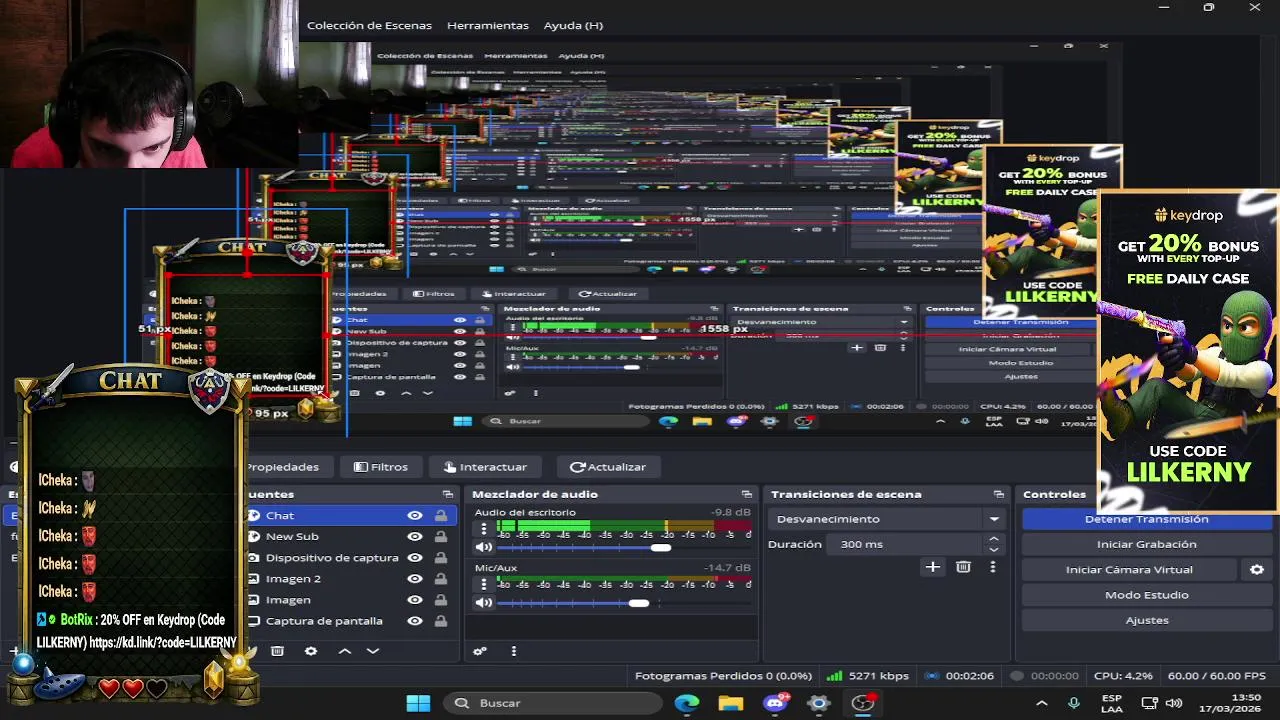The width and height of the screenshot is (1280, 720).
Task: Open advanced audio properties gears icon
Action: (x=480, y=651)
